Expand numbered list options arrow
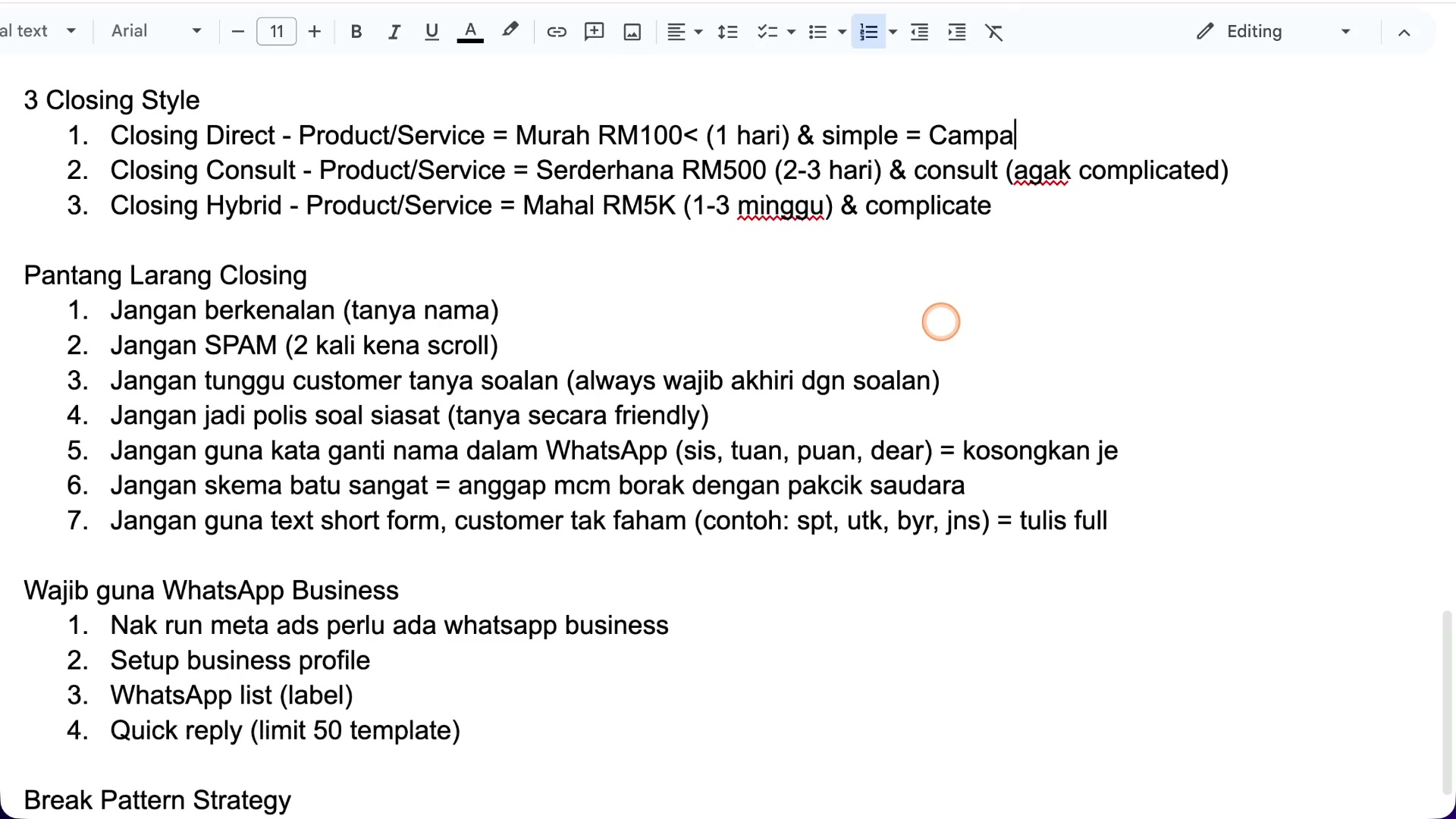This screenshot has height=819, width=1456. pyautogui.click(x=893, y=32)
